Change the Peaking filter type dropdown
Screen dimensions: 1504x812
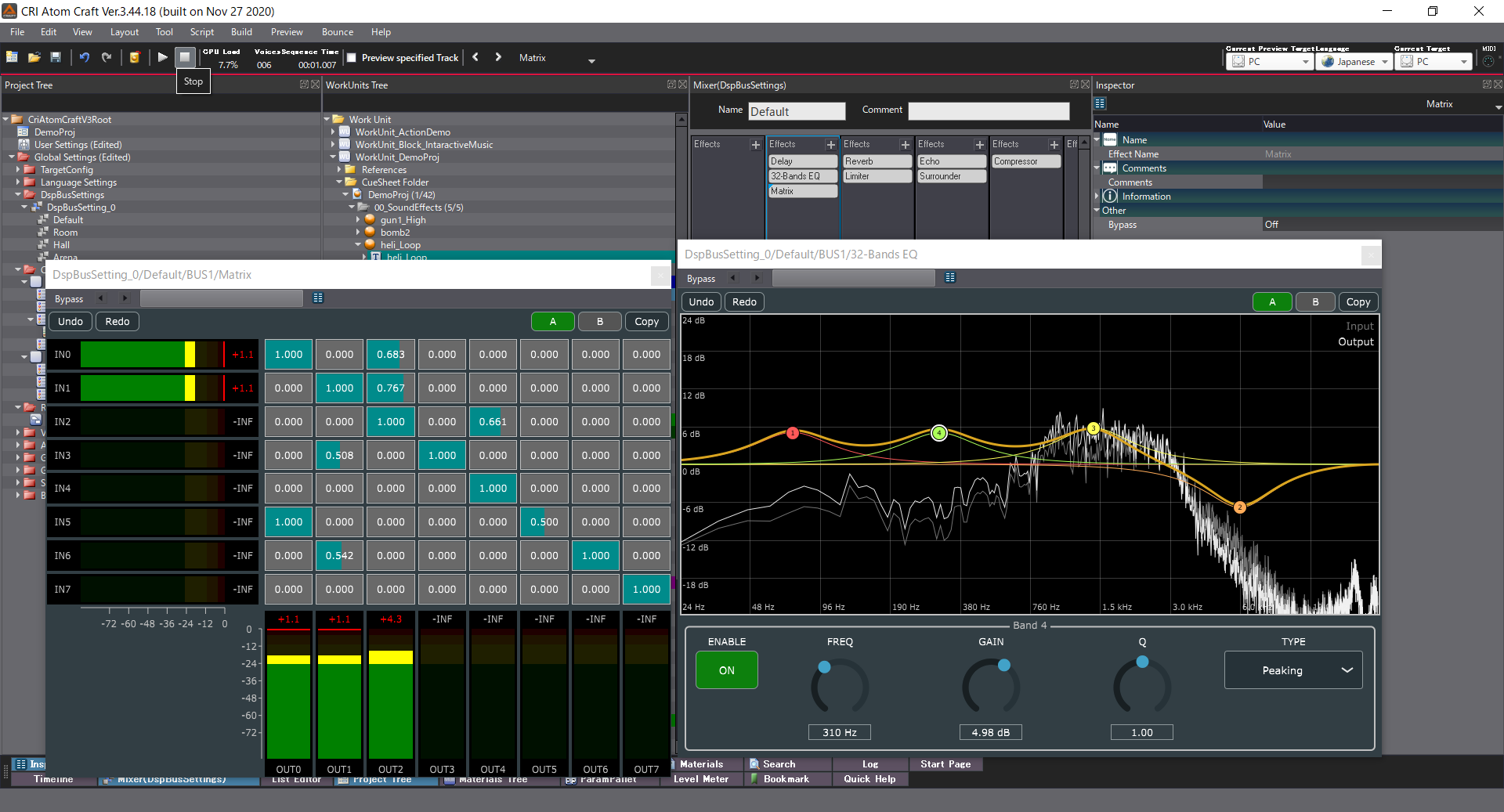pyautogui.click(x=1292, y=670)
